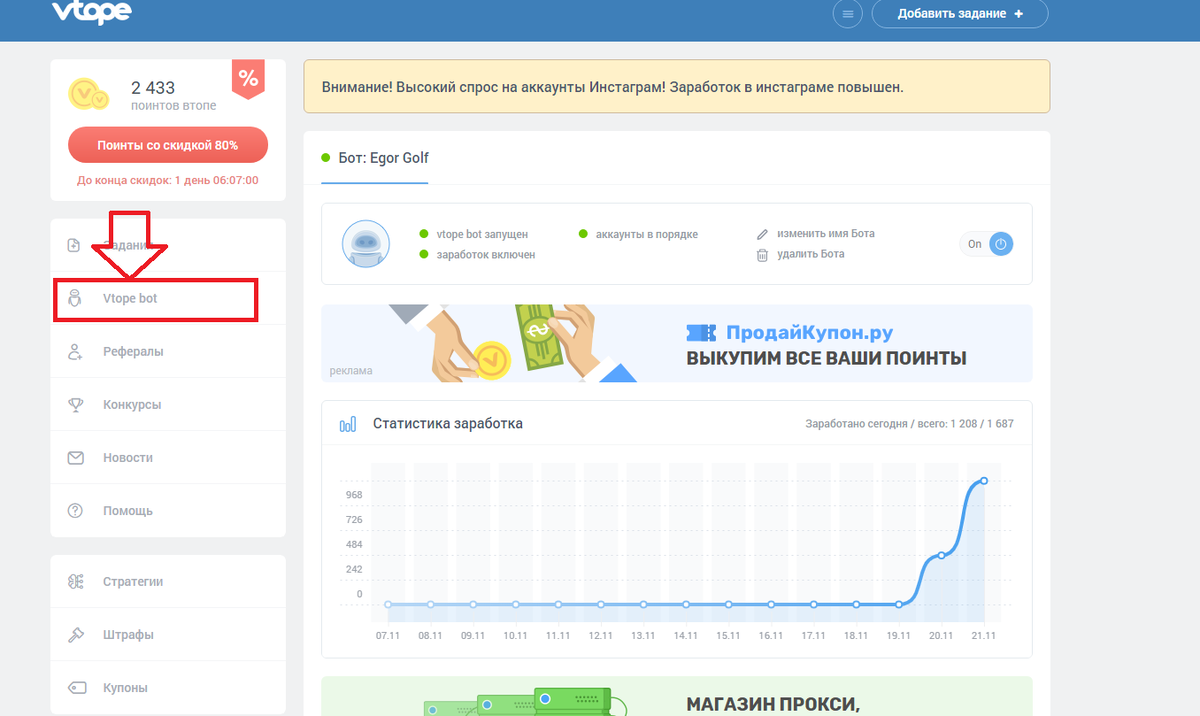Click the strategy icon beside Стратегии
The width and height of the screenshot is (1200, 716).
click(75, 582)
